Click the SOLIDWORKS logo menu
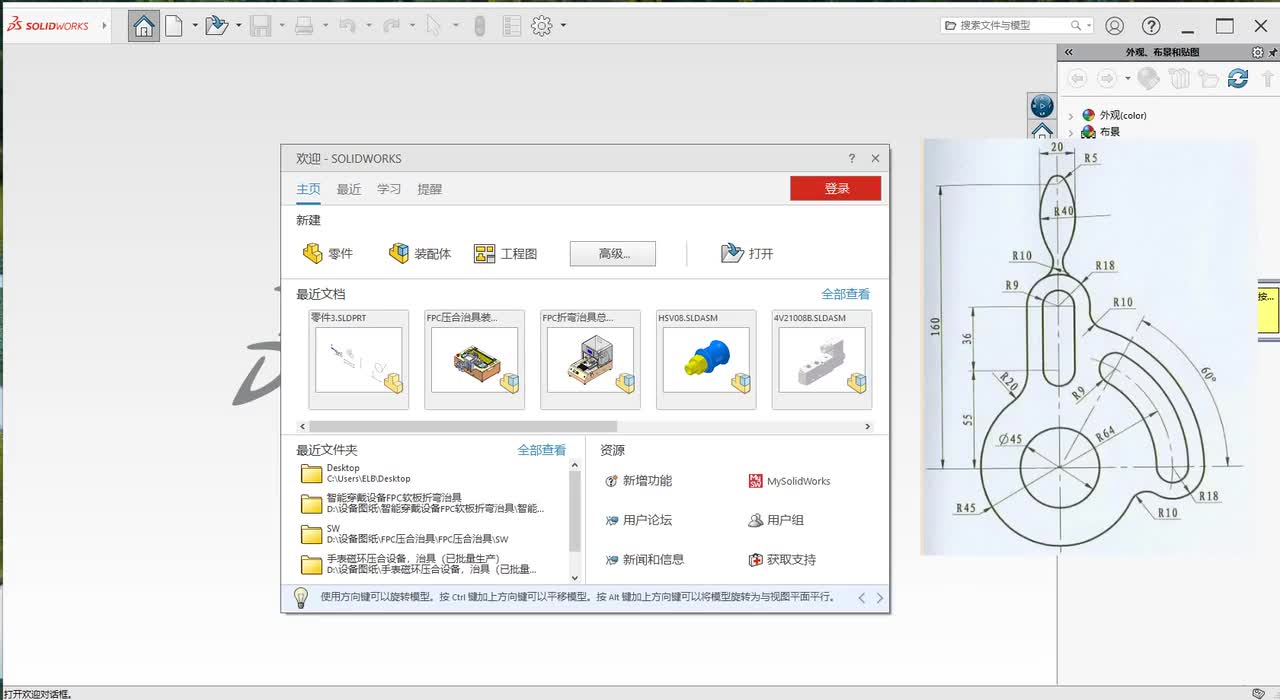Viewport: 1280px width, 700px height. point(48,26)
